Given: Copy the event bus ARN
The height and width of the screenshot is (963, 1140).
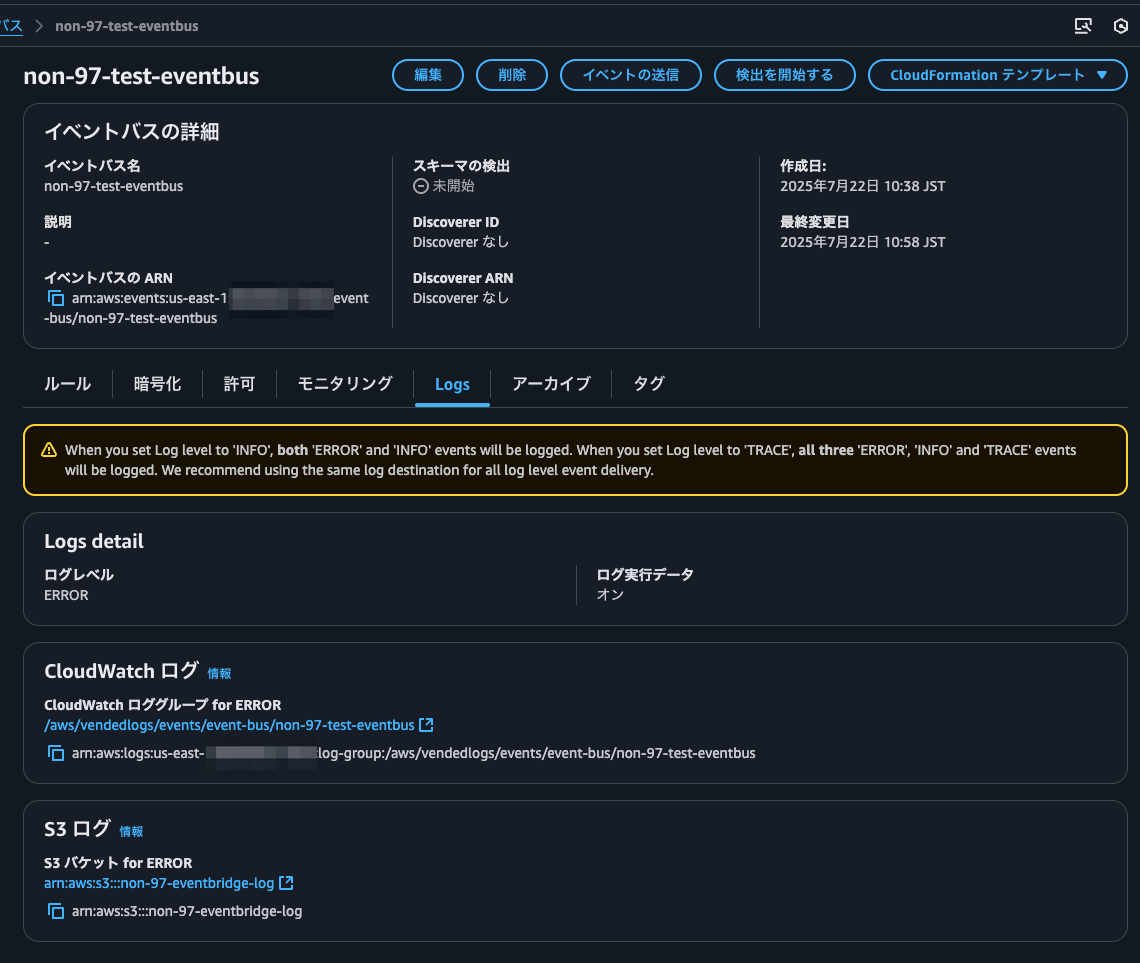Looking at the screenshot, I should pyautogui.click(x=56, y=298).
